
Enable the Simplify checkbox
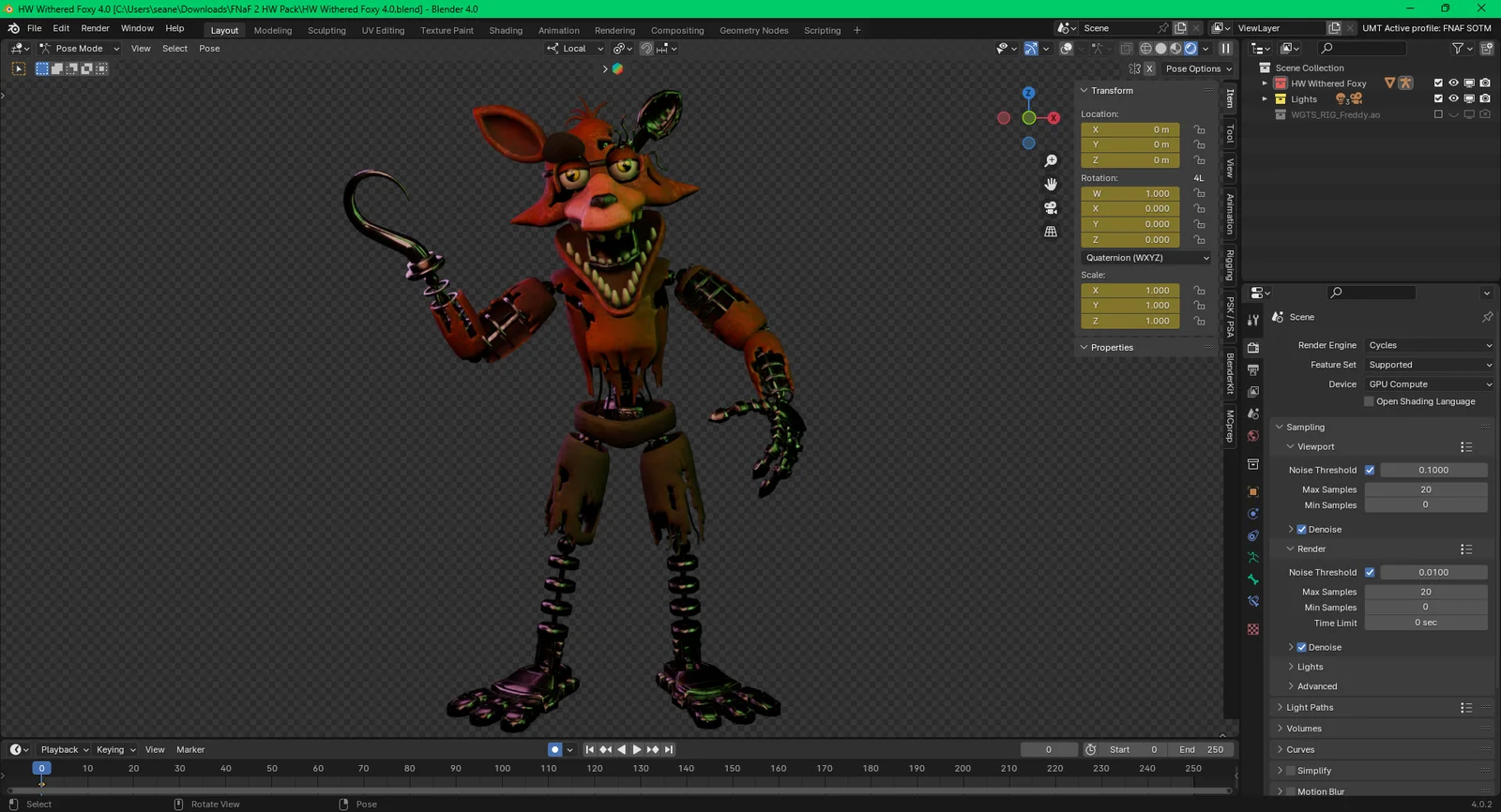[x=1291, y=771]
